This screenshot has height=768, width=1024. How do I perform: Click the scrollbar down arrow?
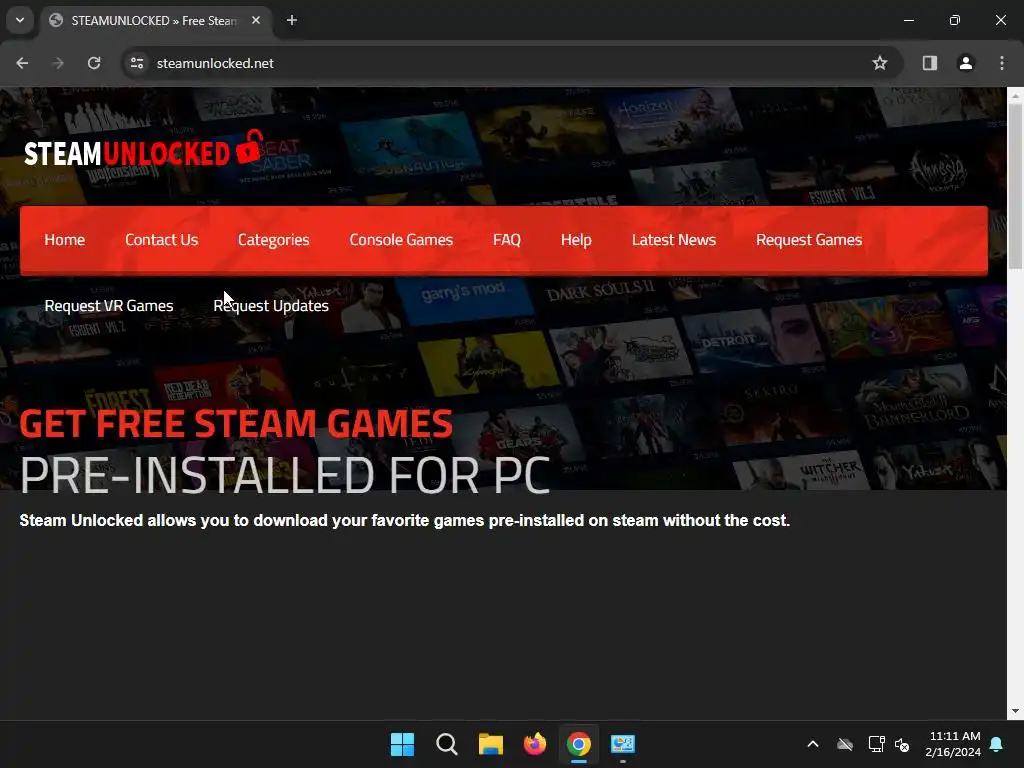1015,711
